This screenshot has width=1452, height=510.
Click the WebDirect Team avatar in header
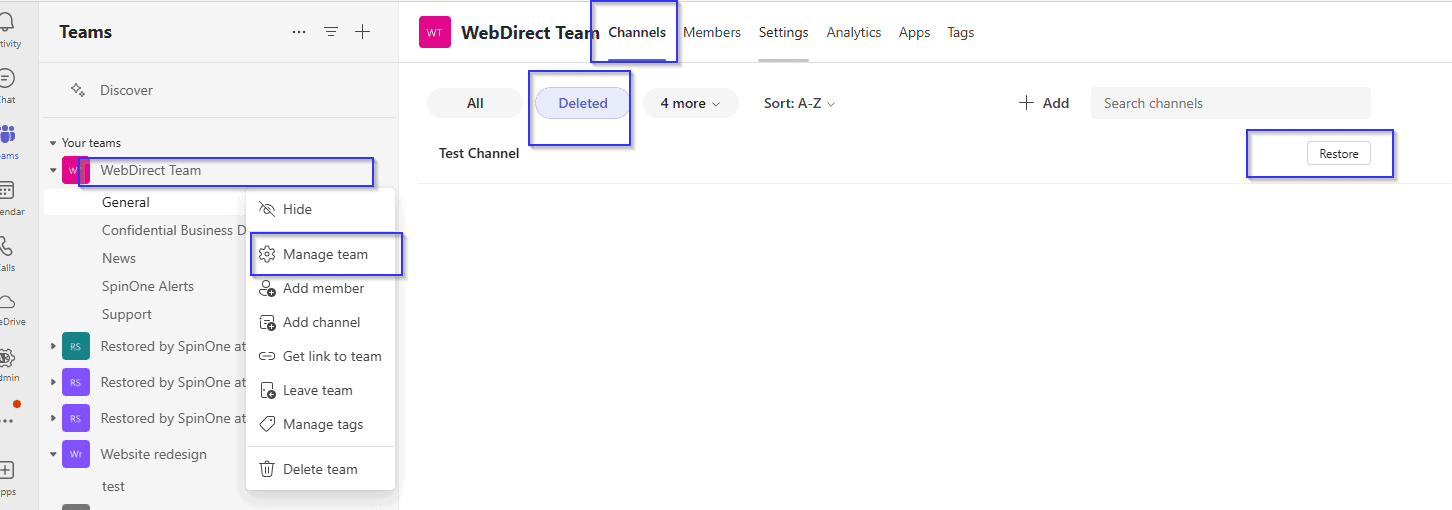[x=435, y=32]
